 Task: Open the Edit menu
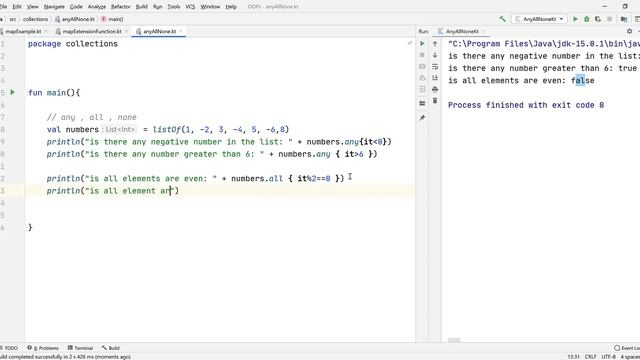point(17,7)
